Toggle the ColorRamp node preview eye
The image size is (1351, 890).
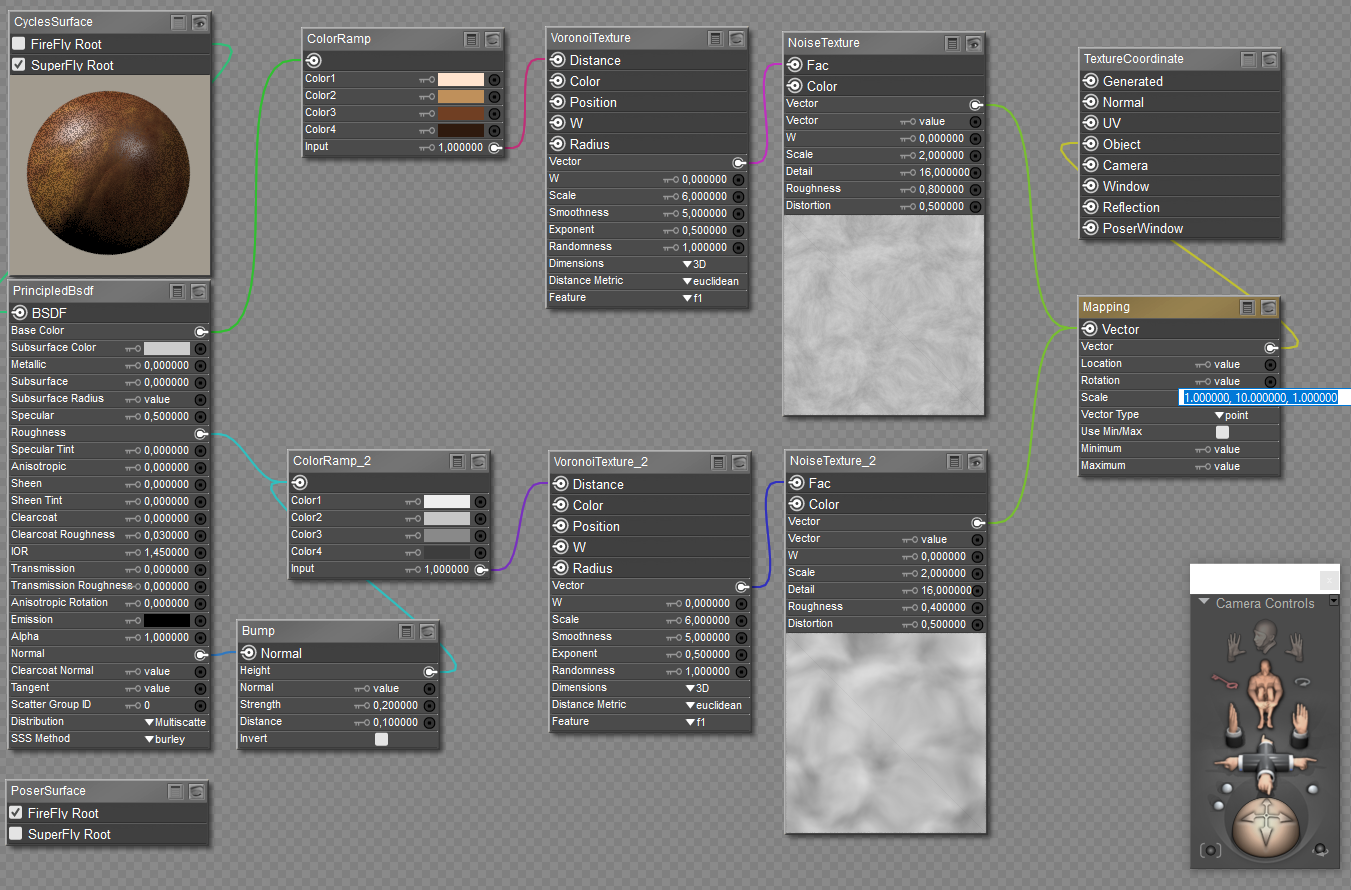coord(493,39)
